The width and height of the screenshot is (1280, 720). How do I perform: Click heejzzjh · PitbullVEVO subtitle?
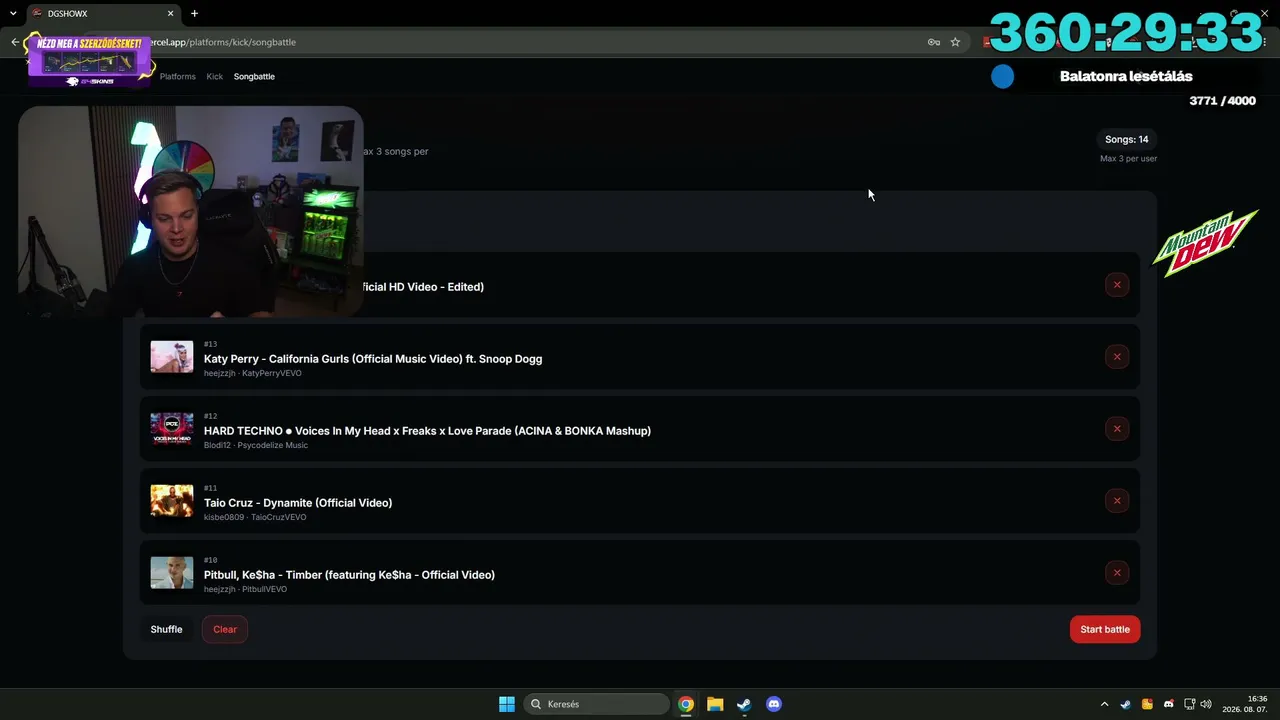pos(245,589)
